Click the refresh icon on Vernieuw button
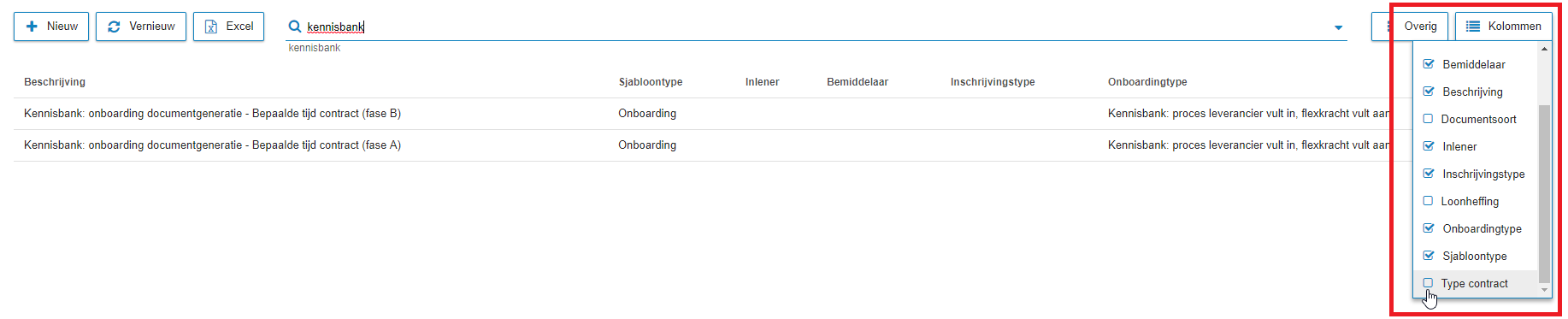Image resolution: width=1568 pixels, height=319 pixels. pyautogui.click(x=114, y=27)
